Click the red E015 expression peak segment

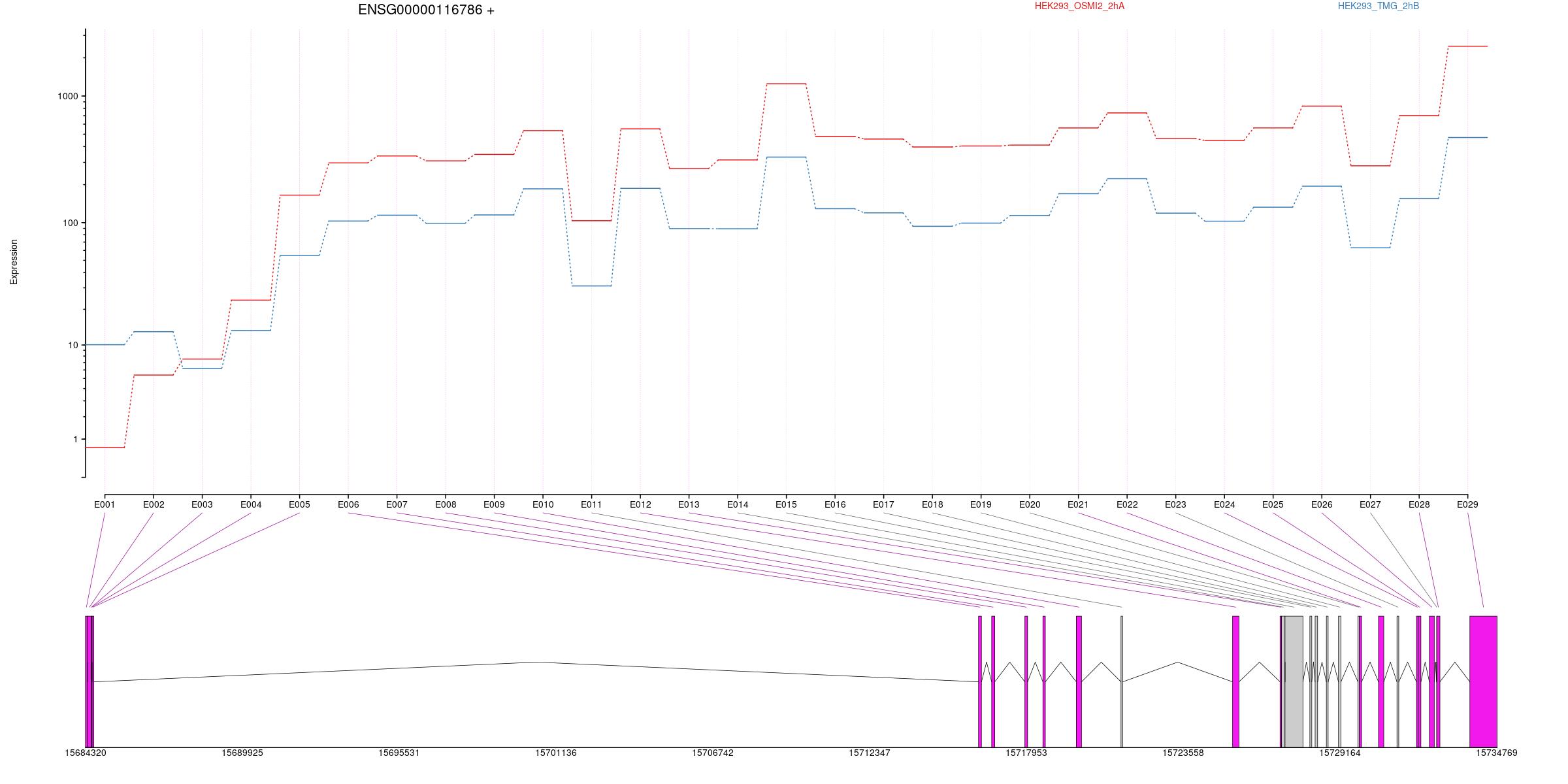[x=786, y=84]
